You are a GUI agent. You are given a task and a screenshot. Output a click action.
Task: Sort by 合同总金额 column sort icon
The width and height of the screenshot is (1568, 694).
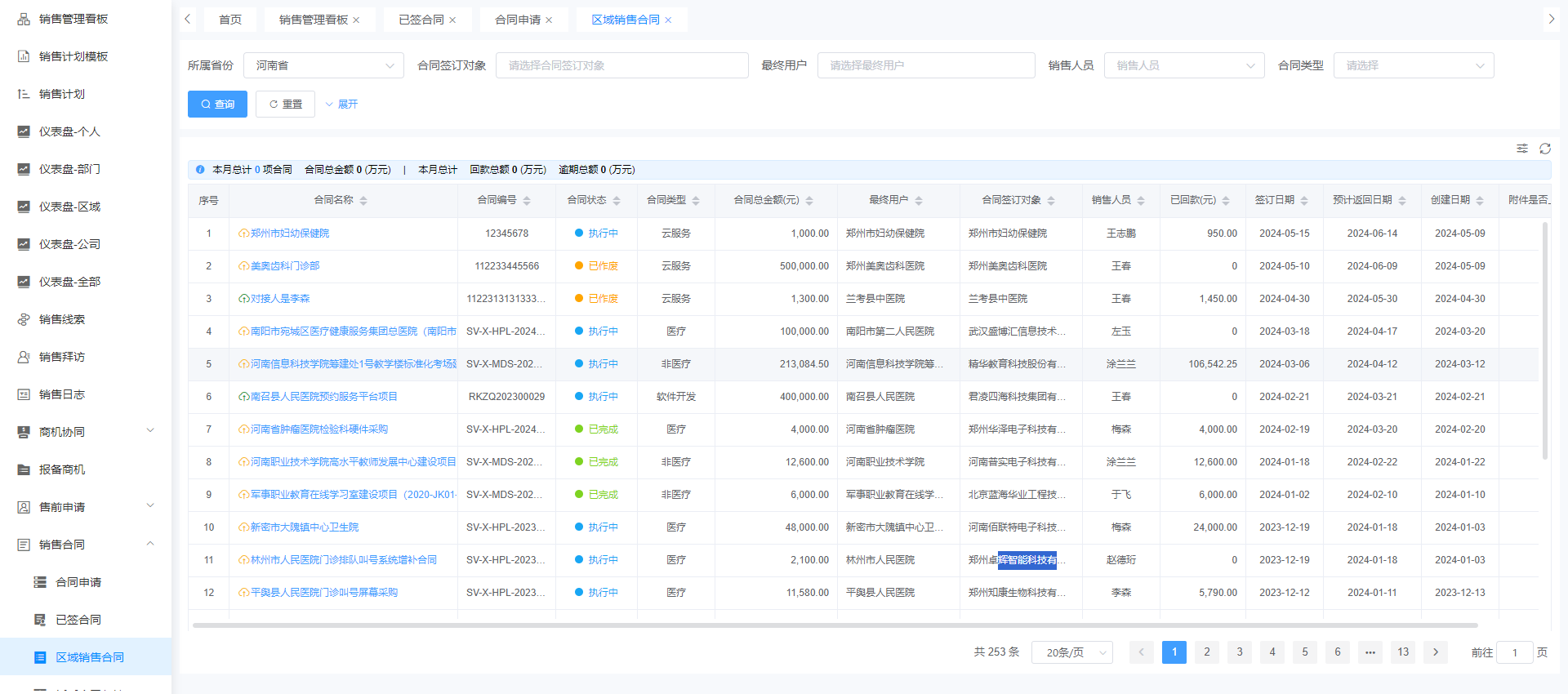tap(809, 201)
